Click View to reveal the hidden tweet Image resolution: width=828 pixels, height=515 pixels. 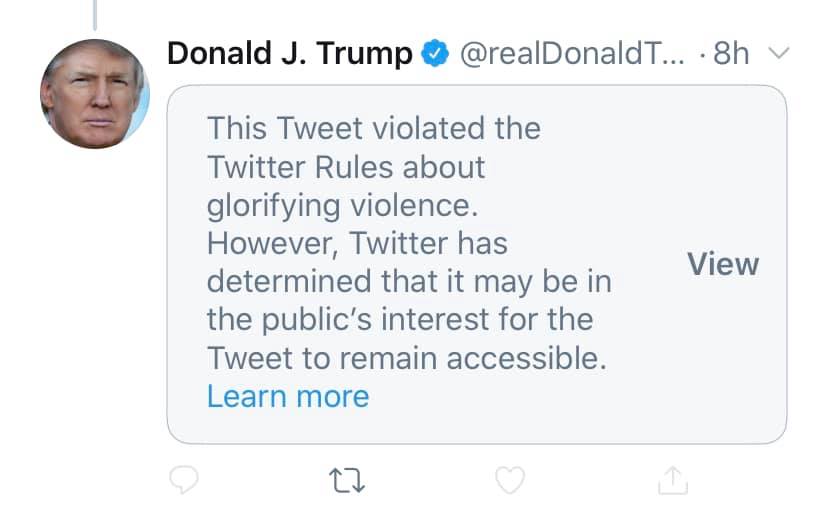[x=723, y=264]
